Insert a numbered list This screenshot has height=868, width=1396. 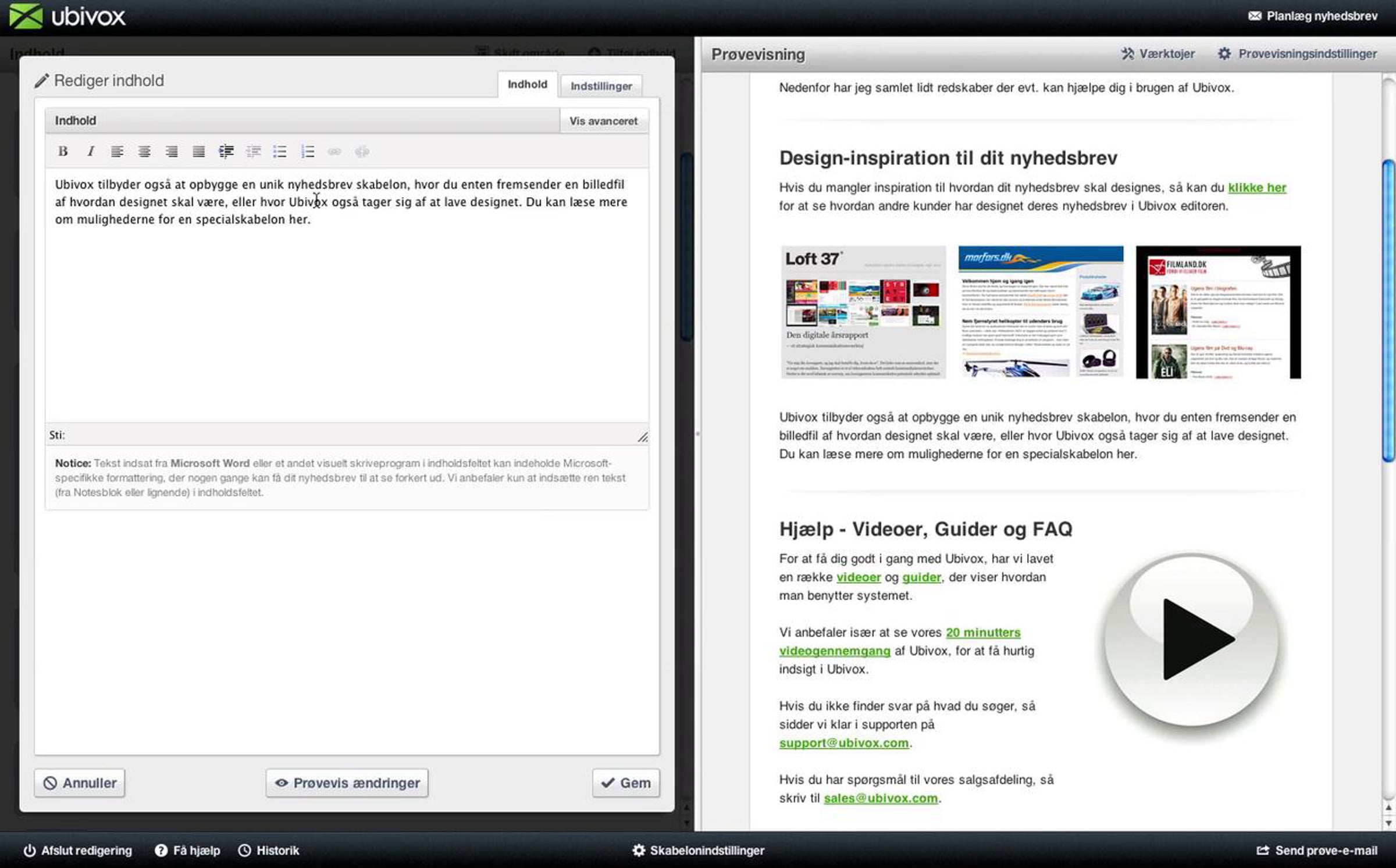point(308,152)
